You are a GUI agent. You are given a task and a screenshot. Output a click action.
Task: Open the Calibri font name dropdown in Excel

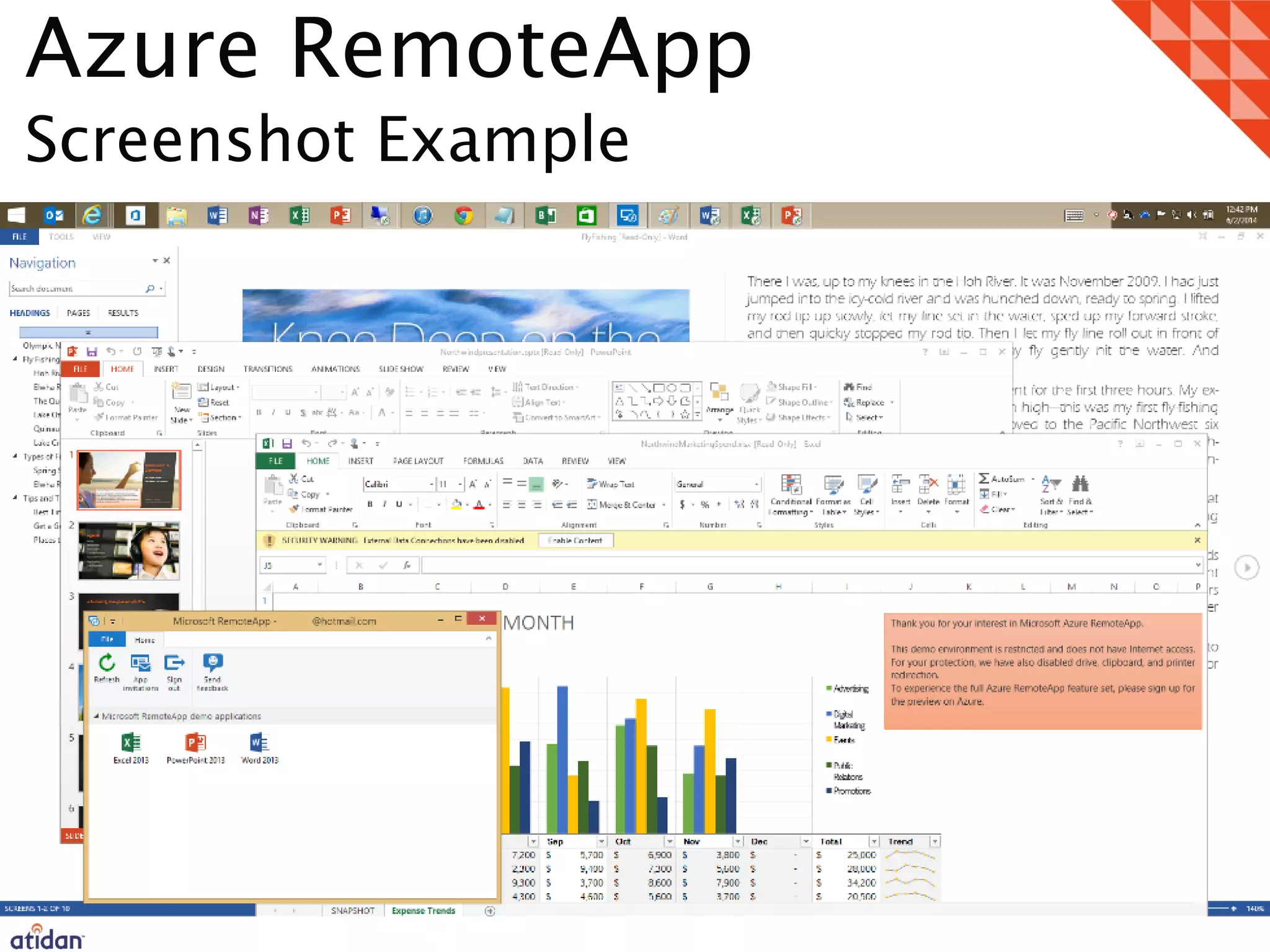click(432, 484)
